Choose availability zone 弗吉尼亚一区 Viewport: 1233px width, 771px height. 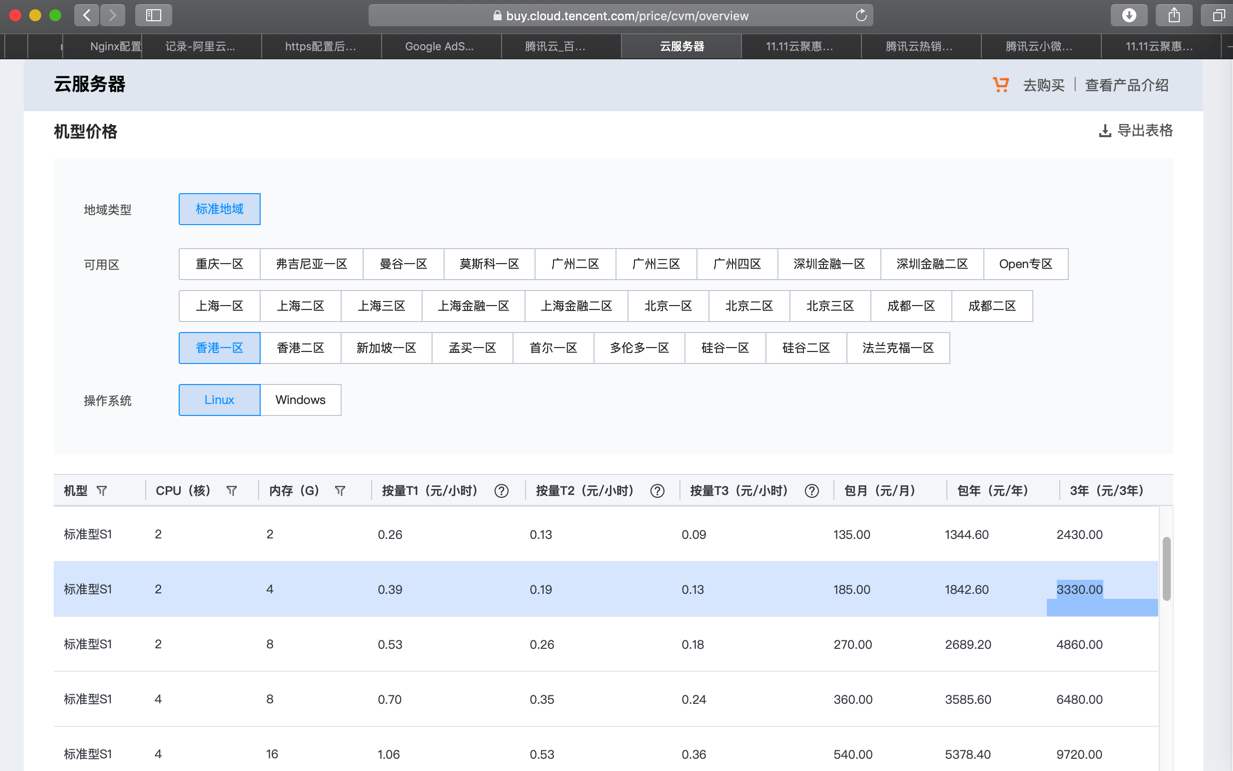(311, 264)
